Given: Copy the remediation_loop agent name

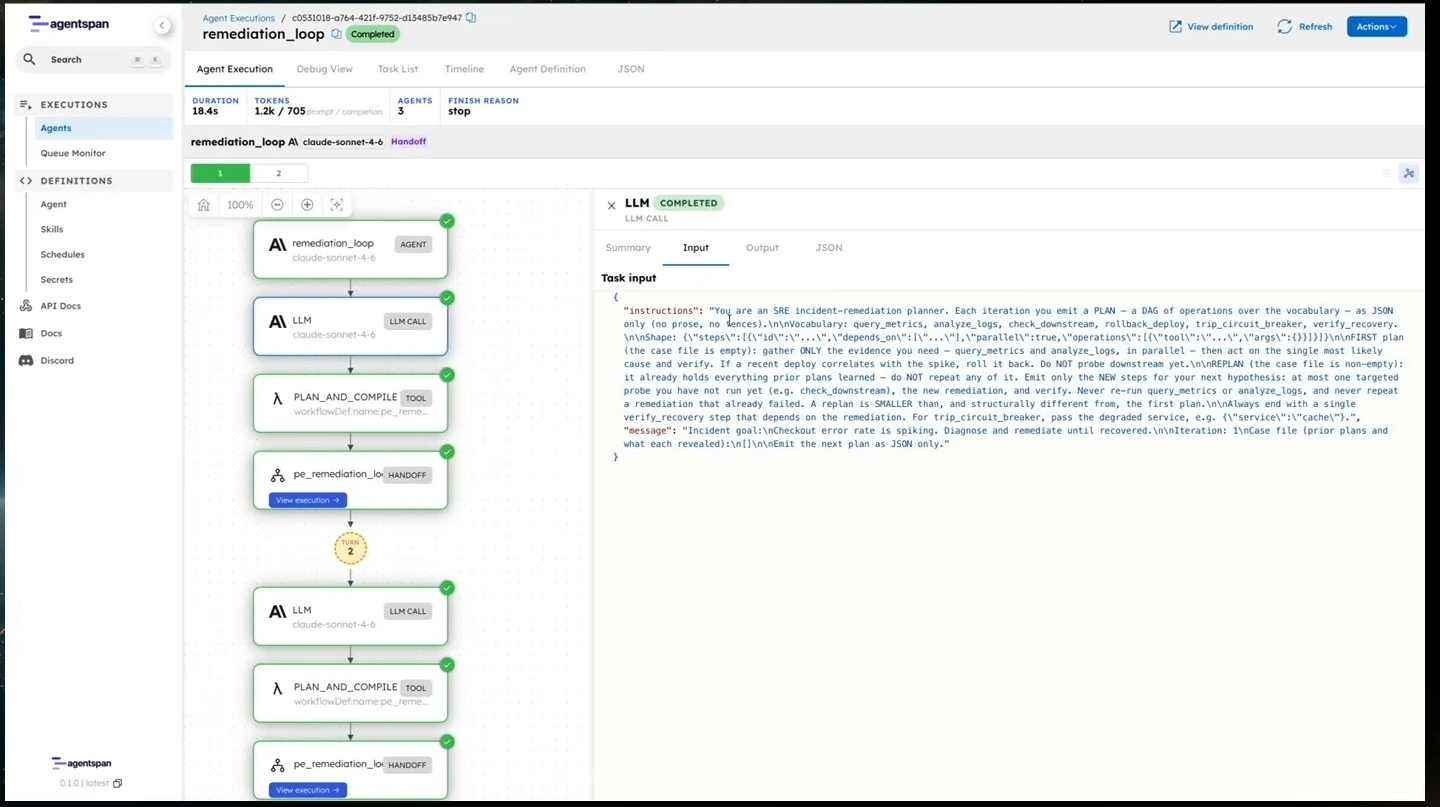Looking at the screenshot, I should [x=336, y=34].
